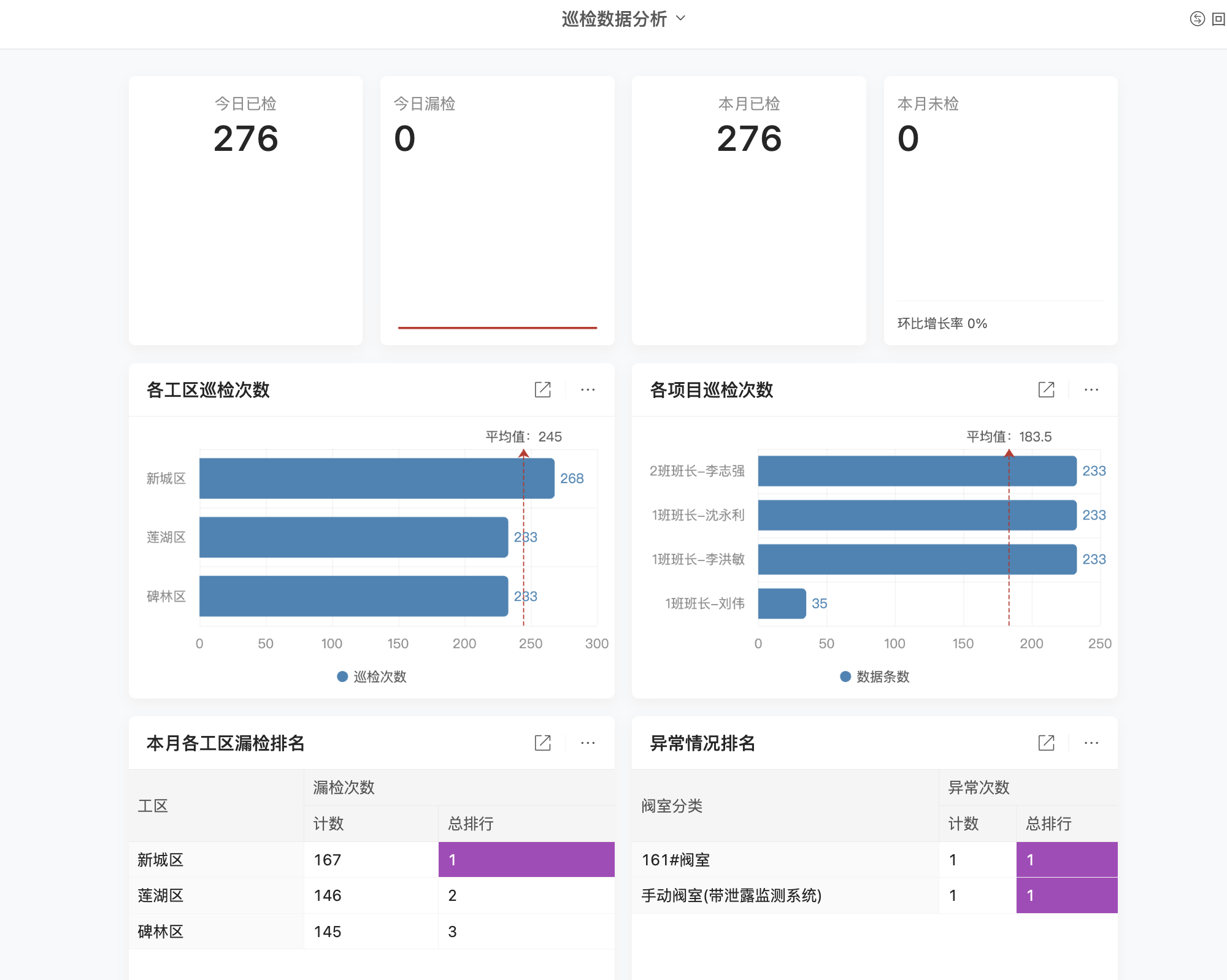Open the more-options menu on 各工区巡检次数 panel
Viewport: 1227px width, 980px height.
tap(588, 389)
